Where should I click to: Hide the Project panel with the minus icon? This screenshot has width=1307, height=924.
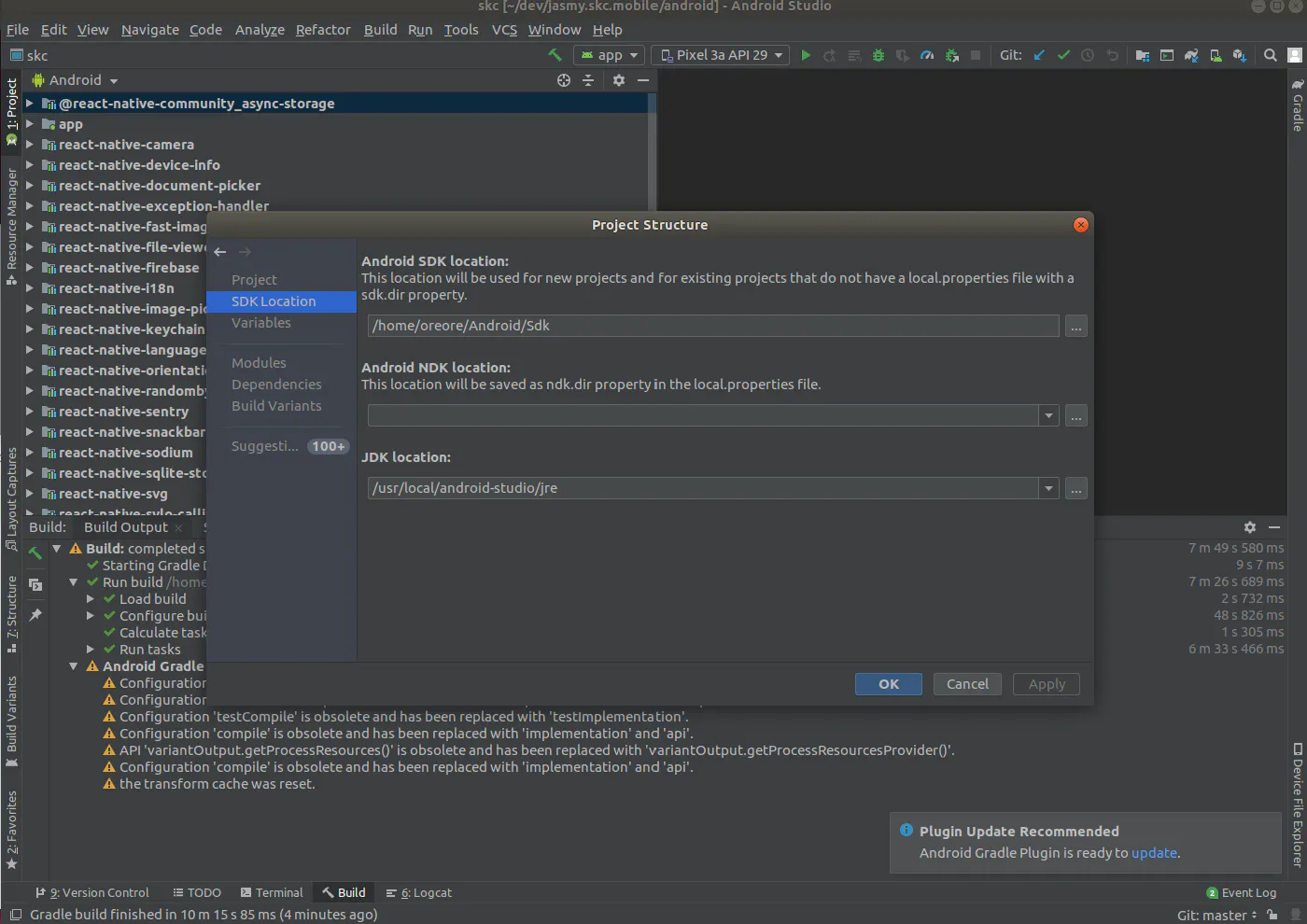643,80
